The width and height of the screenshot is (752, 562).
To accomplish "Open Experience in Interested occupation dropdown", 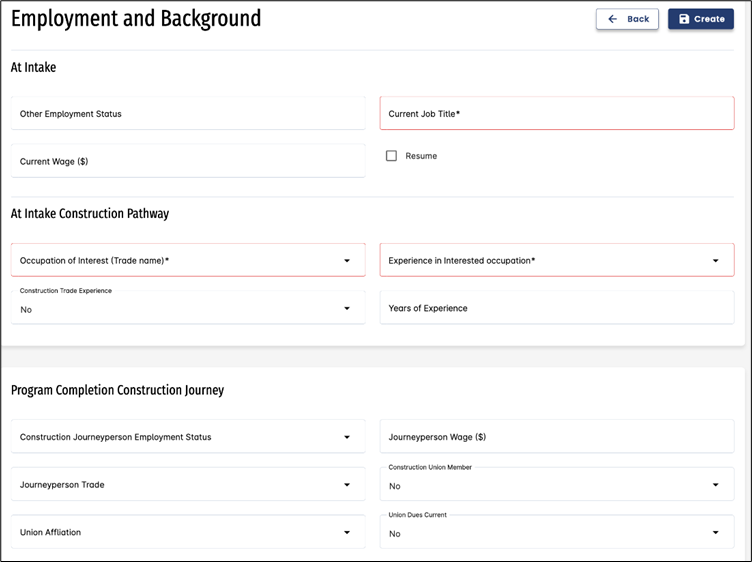I will (557, 260).
